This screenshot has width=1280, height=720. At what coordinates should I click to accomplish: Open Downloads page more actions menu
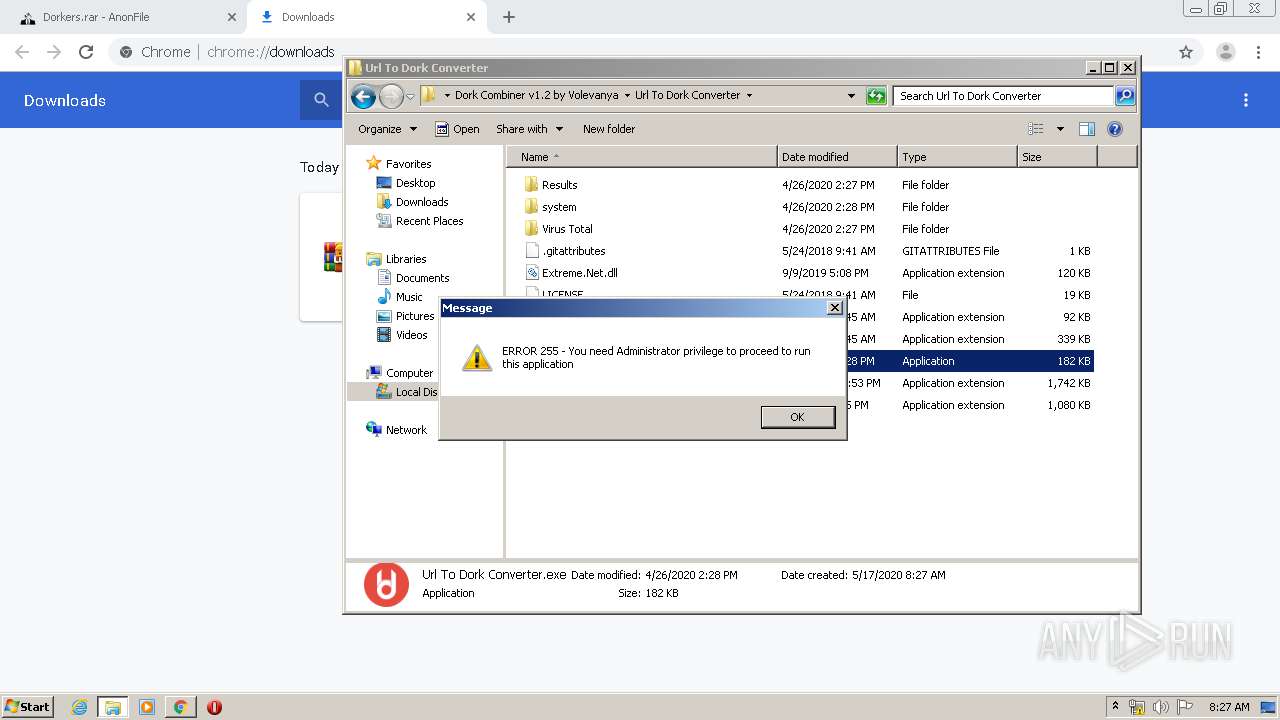pyautogui.click(x=1246, y=100)
